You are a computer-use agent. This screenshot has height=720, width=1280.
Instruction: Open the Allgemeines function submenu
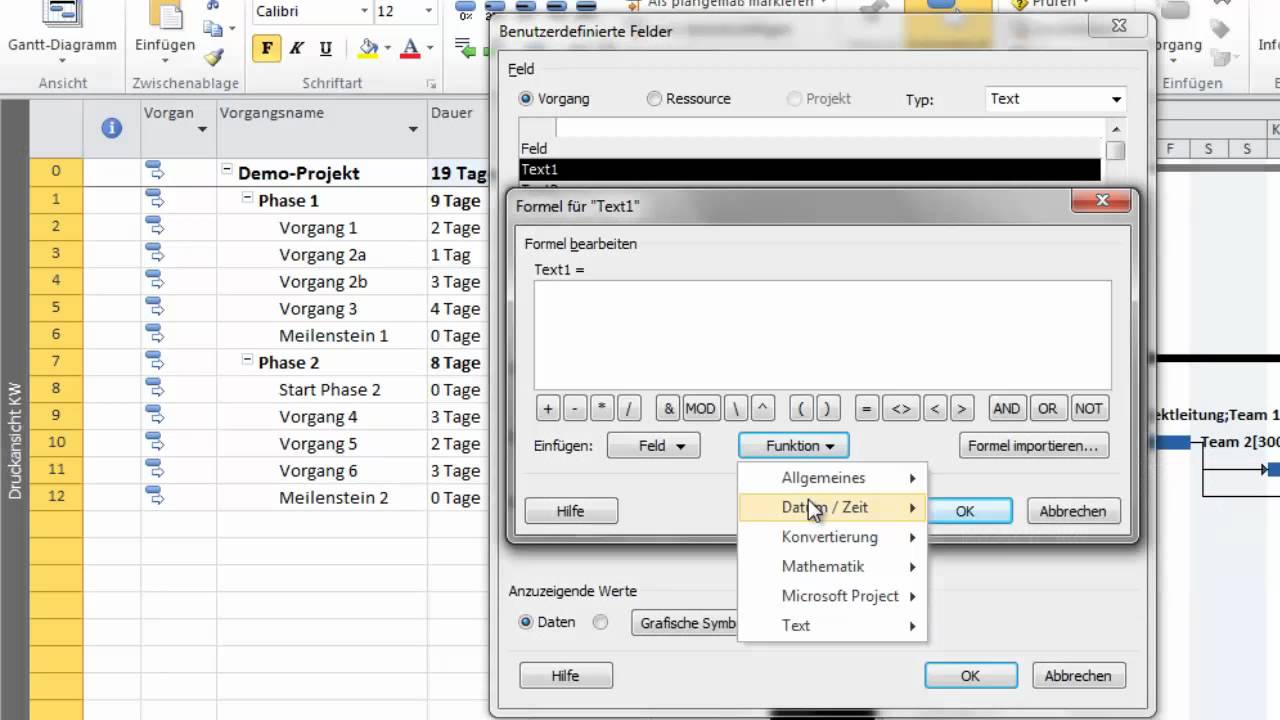(832, 478)
